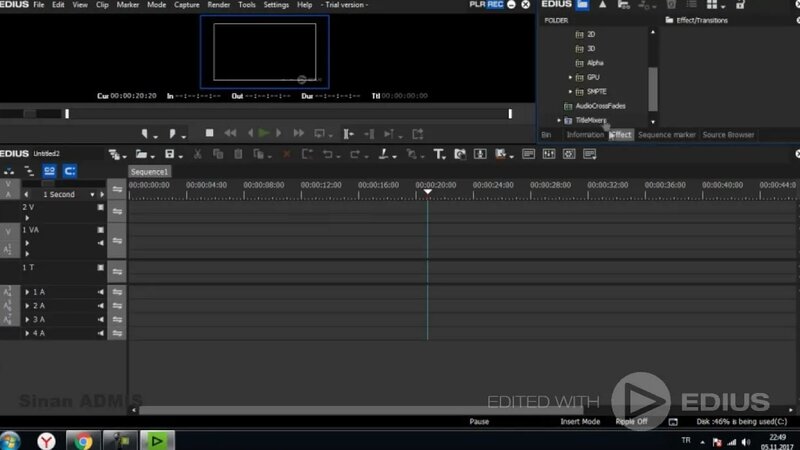Expand the TitleMixers folder

click(559, 120)
